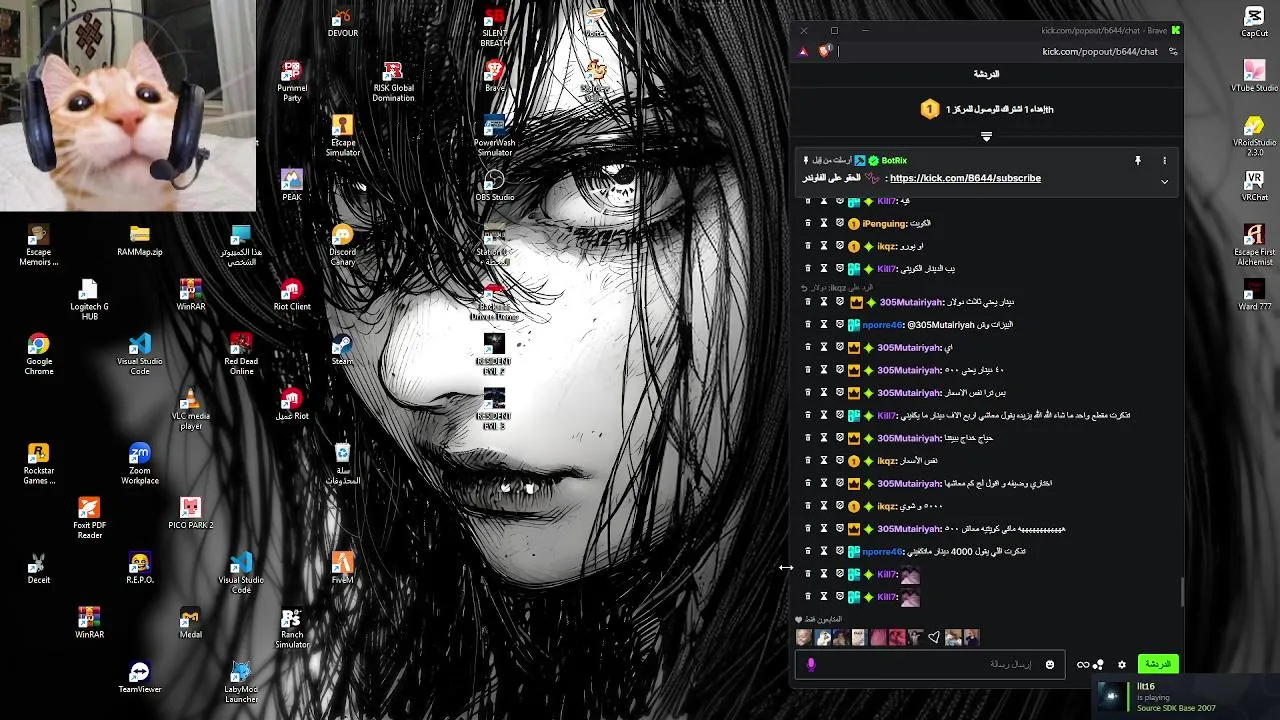Open Brave Rewards triangle icon

point(803,51)
